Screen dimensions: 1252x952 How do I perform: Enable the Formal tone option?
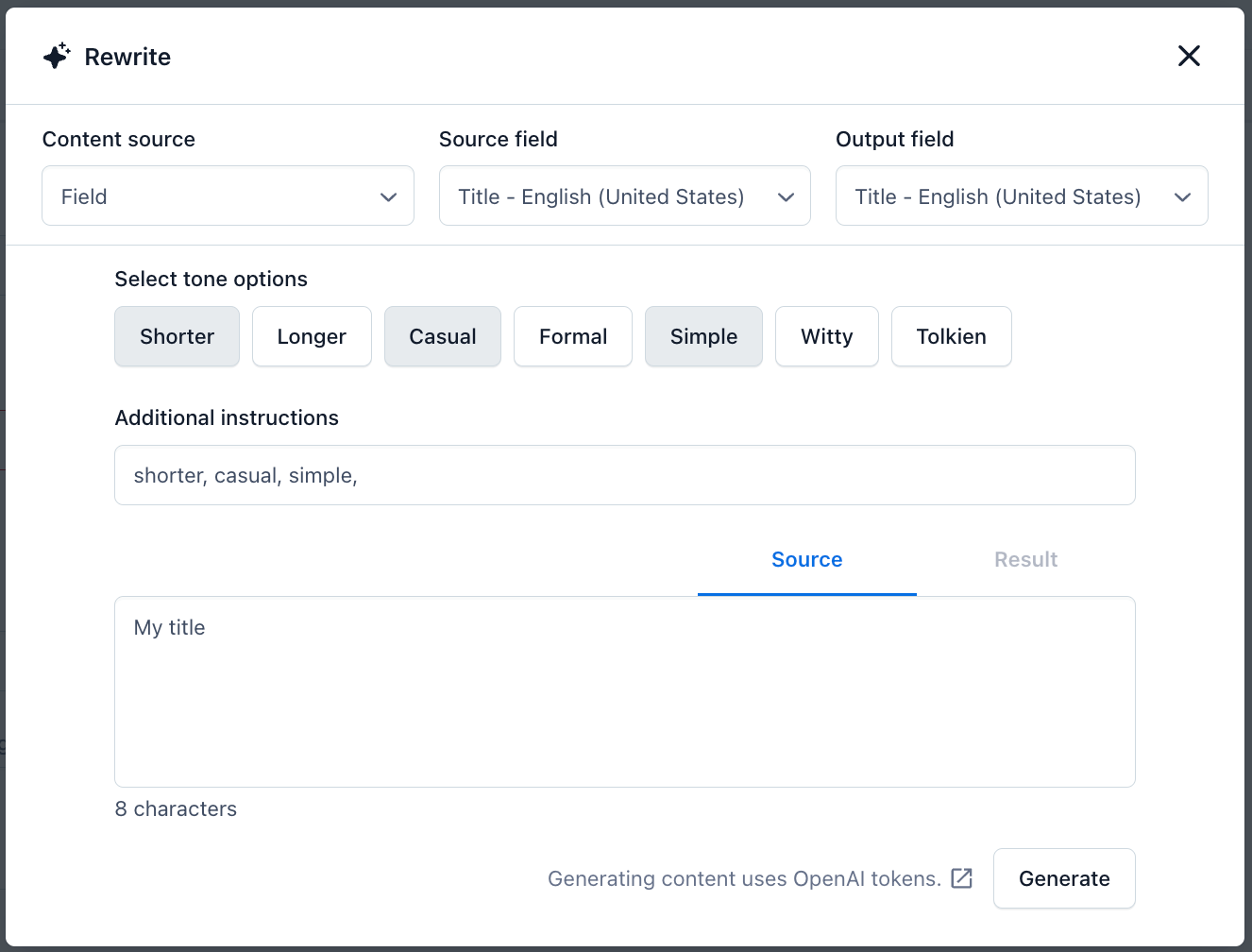coord(572,336)
